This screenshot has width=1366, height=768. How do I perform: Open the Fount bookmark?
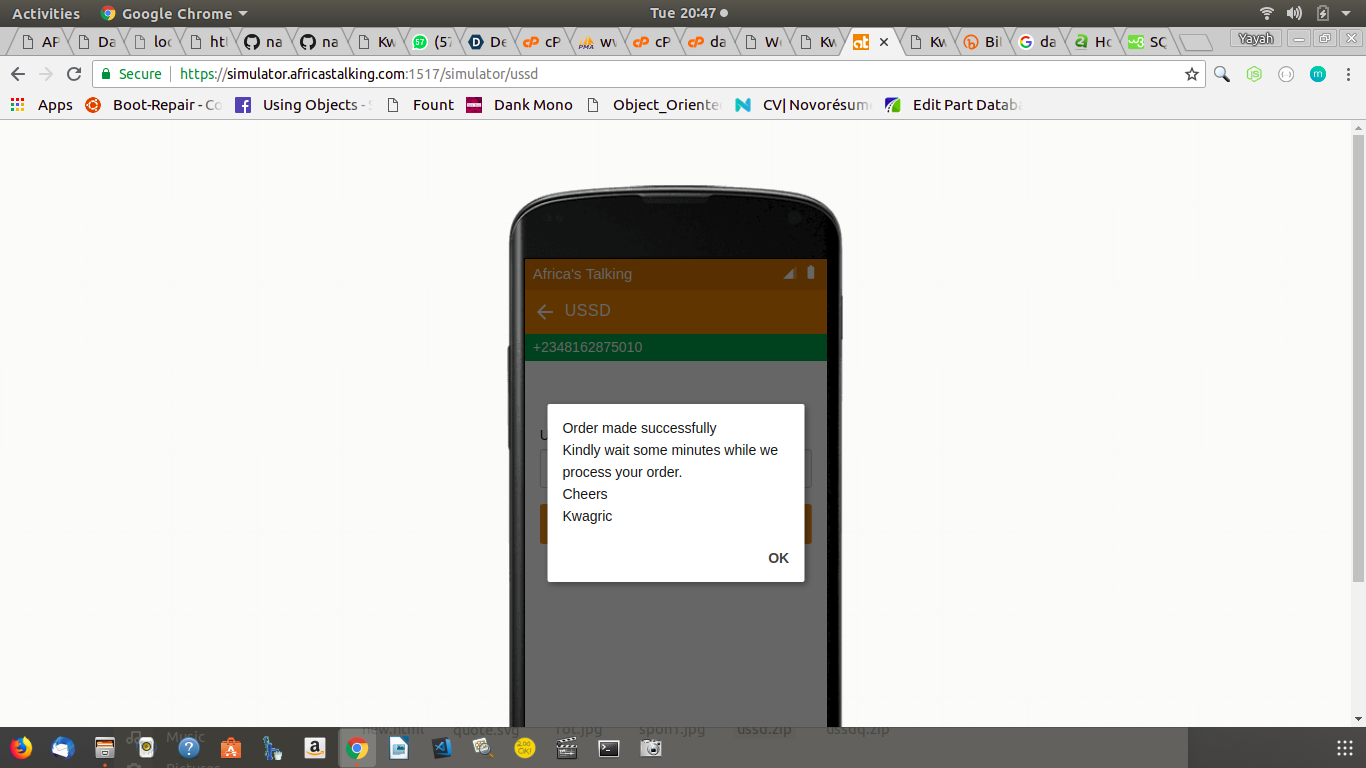click(x=420, y=105)
